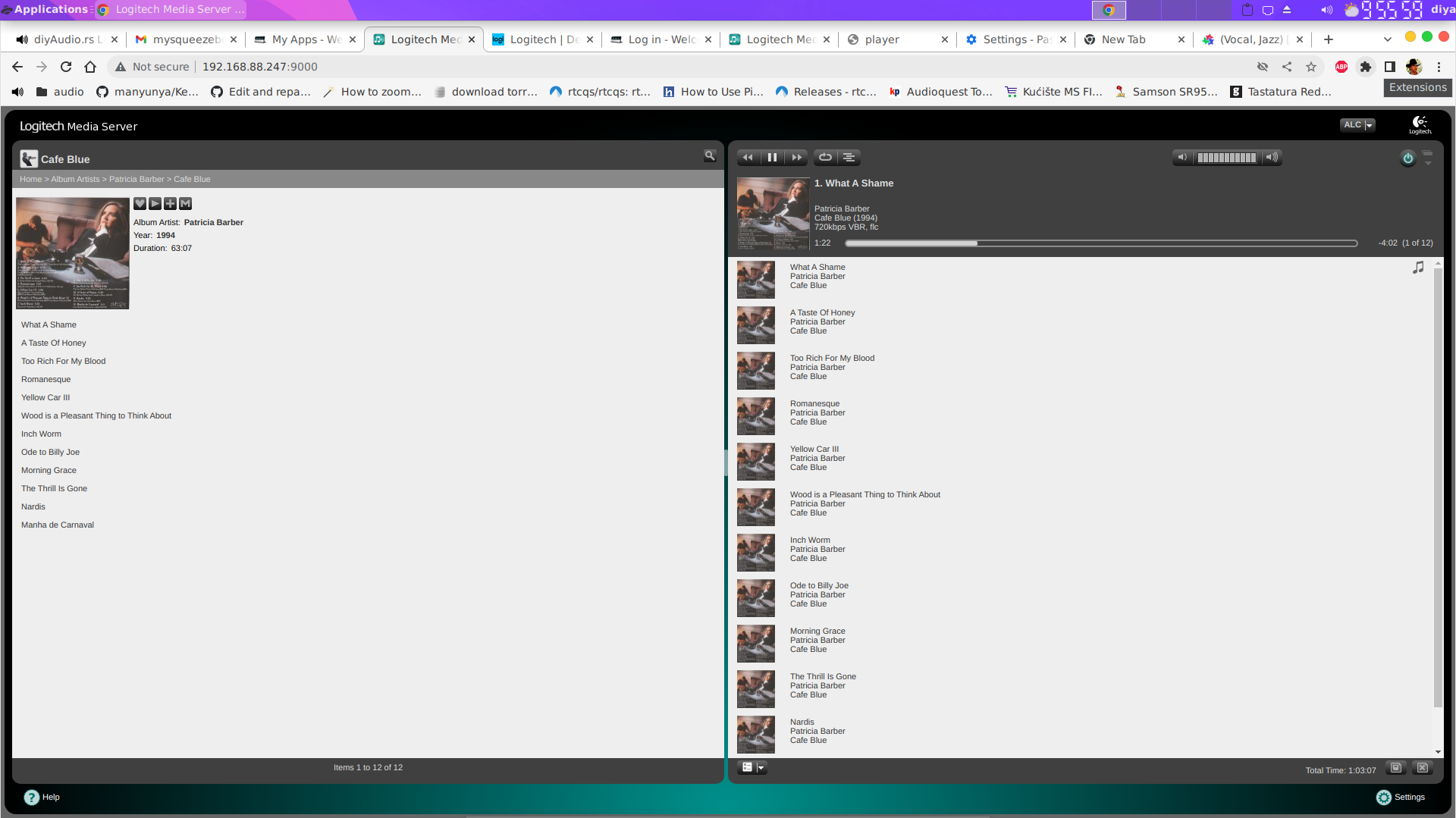
Task: Select track The Thrill Is Gone in album list
Action: (x=55, y=489)
